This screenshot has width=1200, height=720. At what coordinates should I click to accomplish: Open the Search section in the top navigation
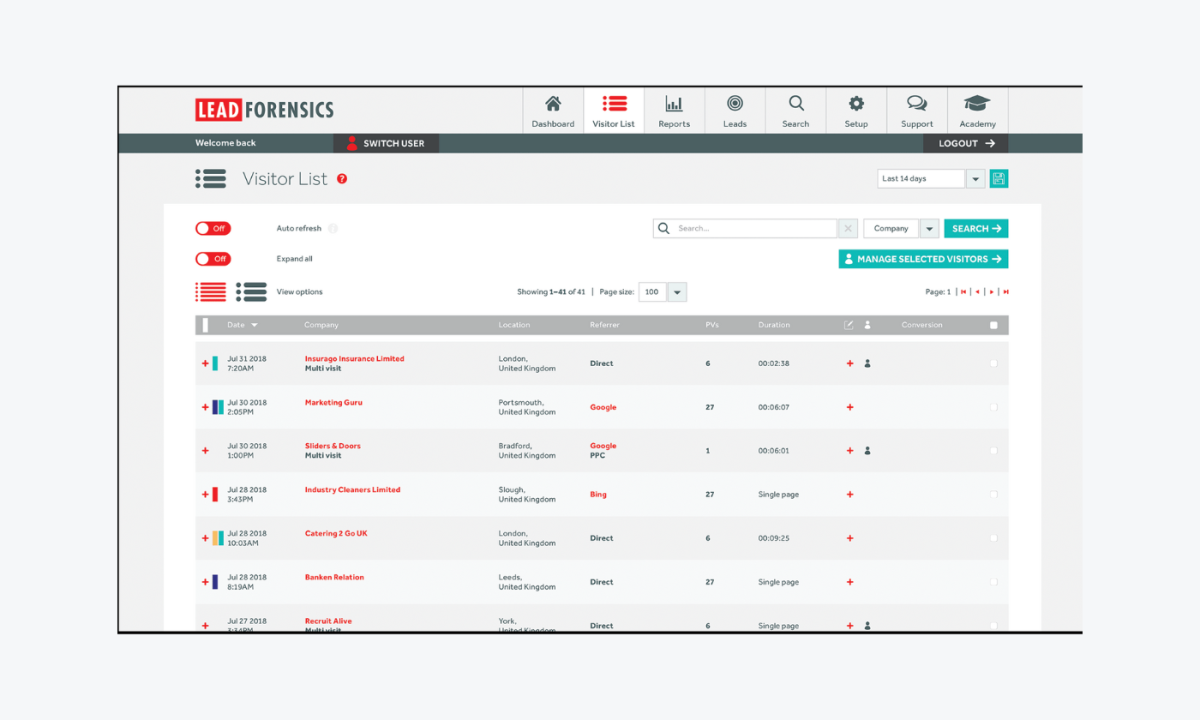795,110
